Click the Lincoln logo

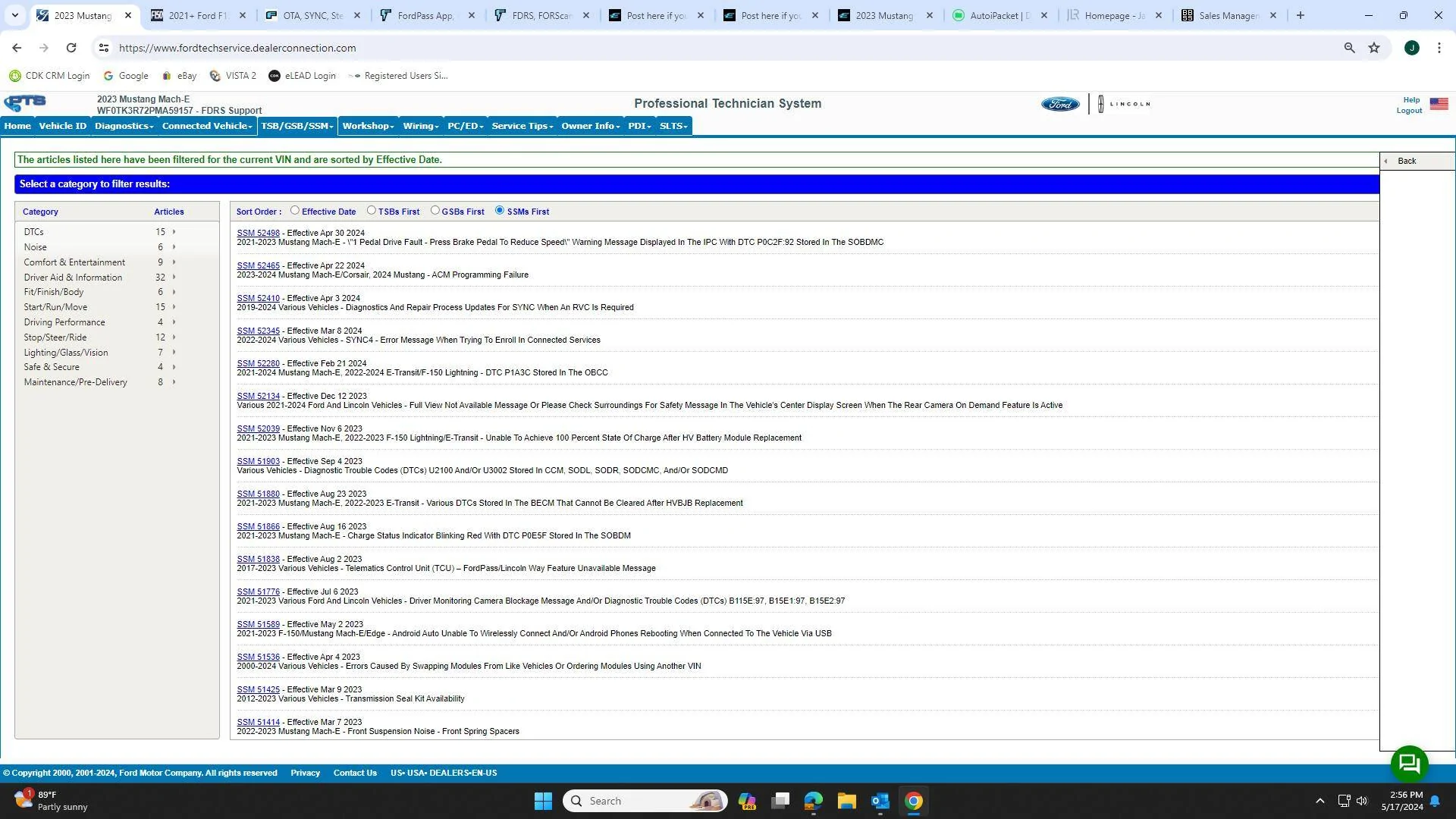[x=1124, y=104]
